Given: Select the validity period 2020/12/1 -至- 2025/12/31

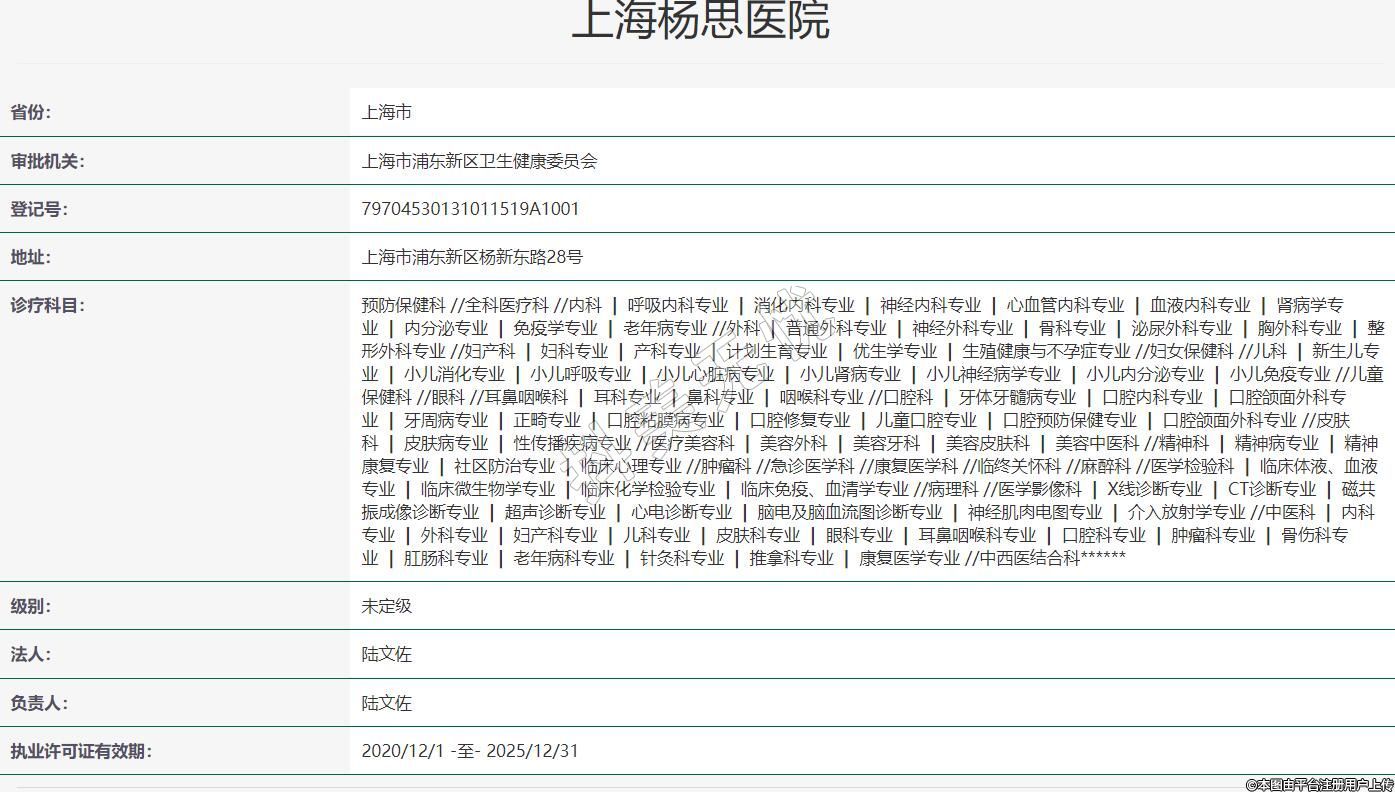Looking at the screenshot, I should tap(470, 752).
